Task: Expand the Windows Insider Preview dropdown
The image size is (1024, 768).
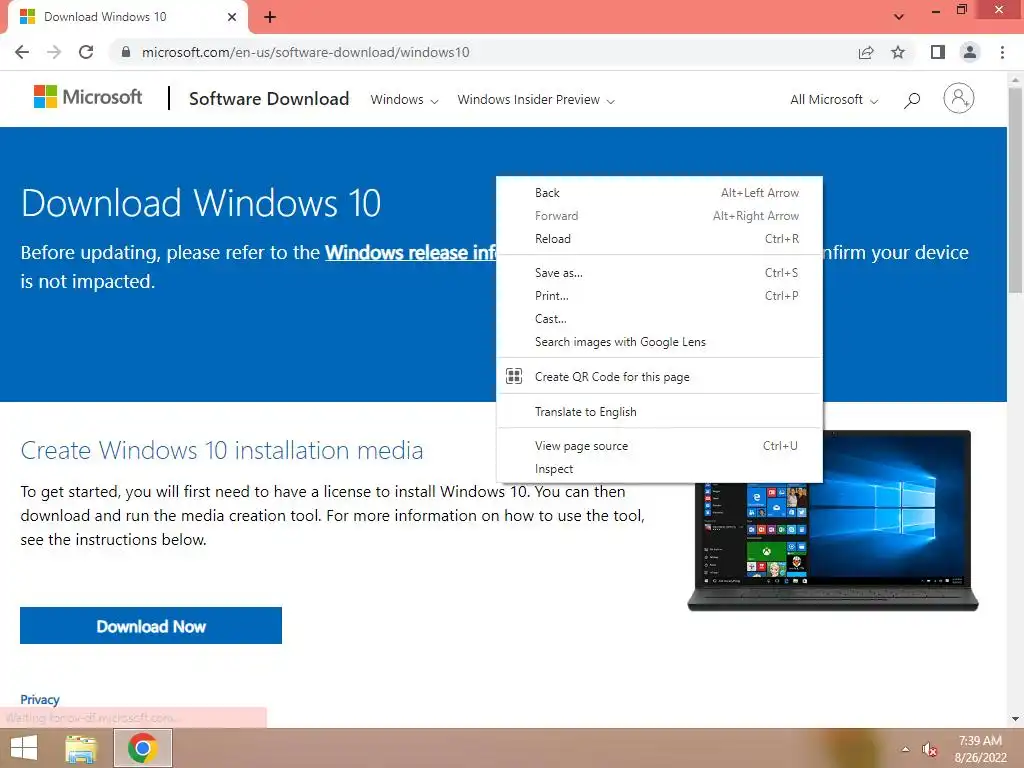Action: 536,100
